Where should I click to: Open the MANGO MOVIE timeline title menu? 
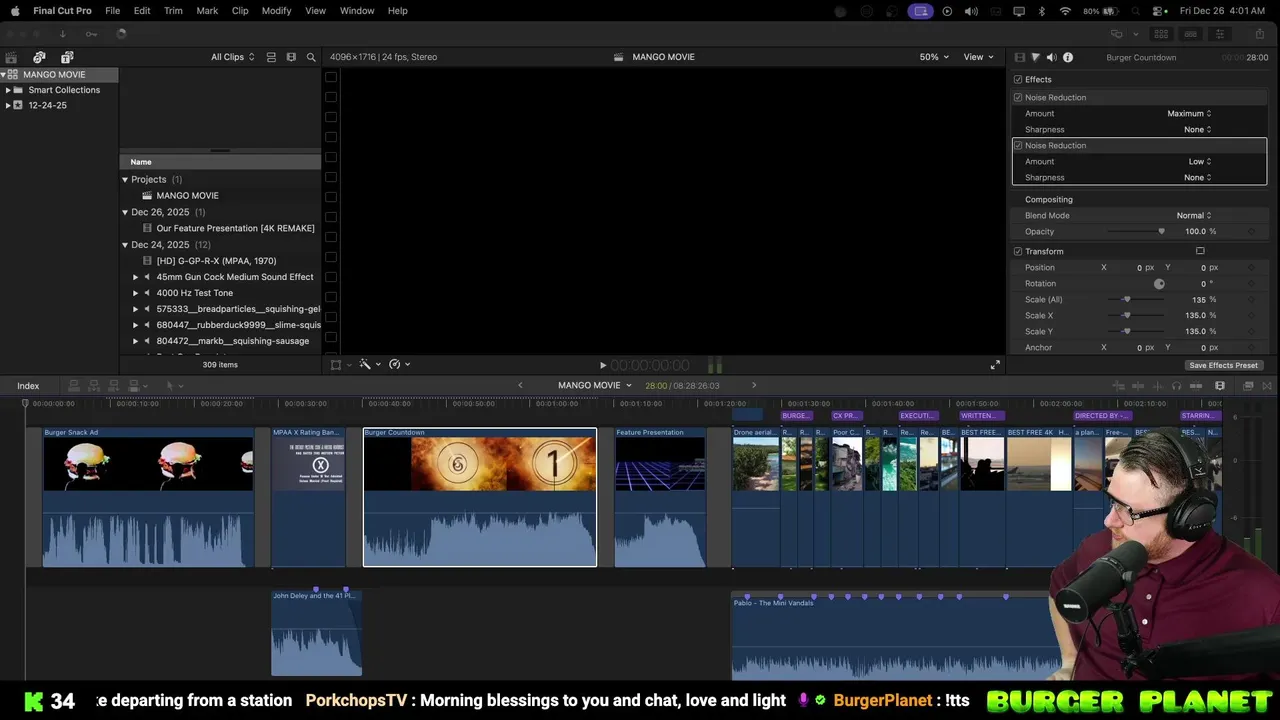(x=595, y=385)
